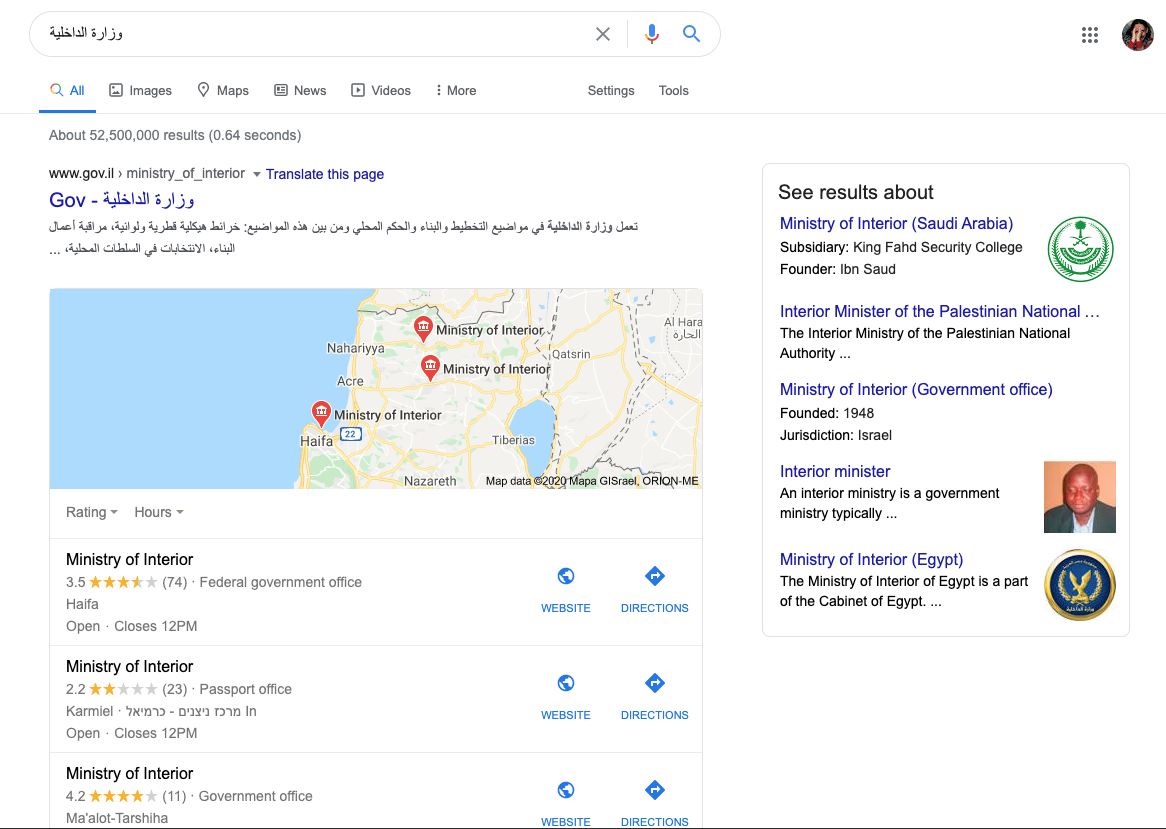Screen dimensions: 1166x829
Task: Click the 'See results about' heading
Action: point(855,193)
